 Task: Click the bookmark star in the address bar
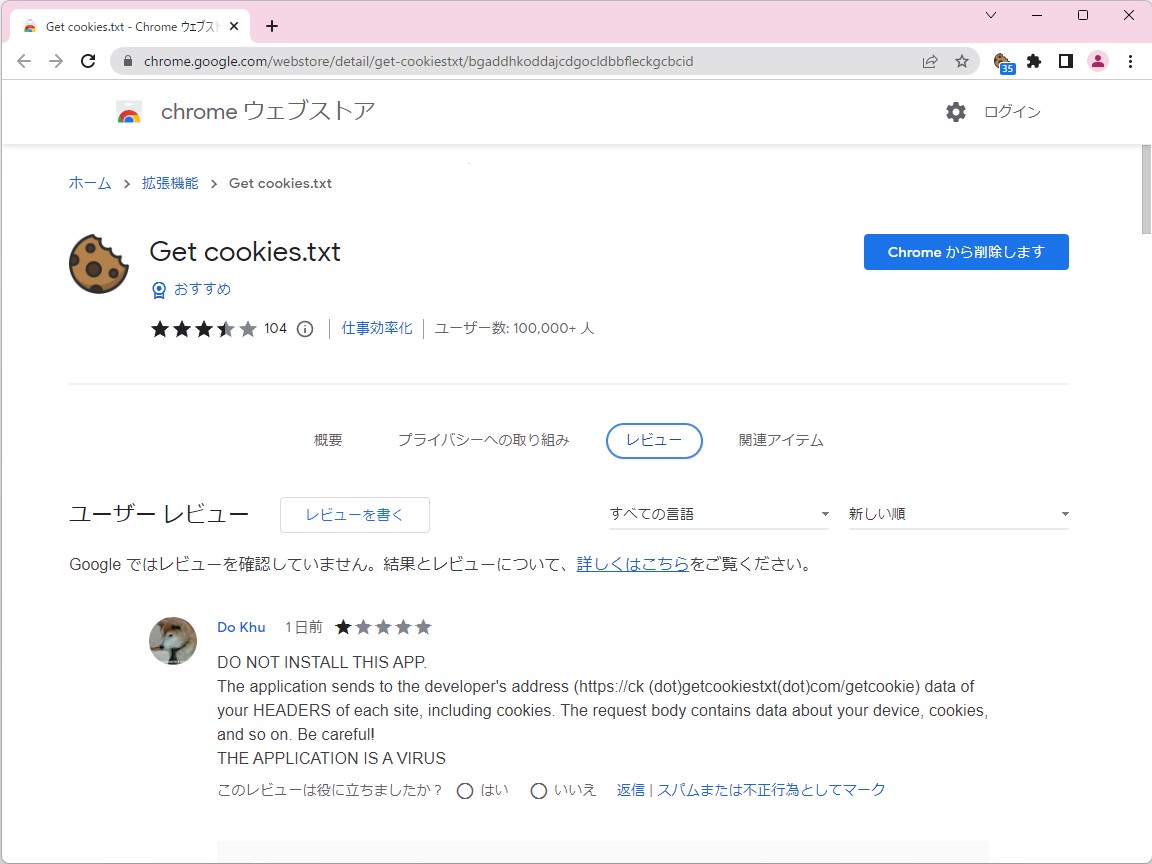(962, 61)
